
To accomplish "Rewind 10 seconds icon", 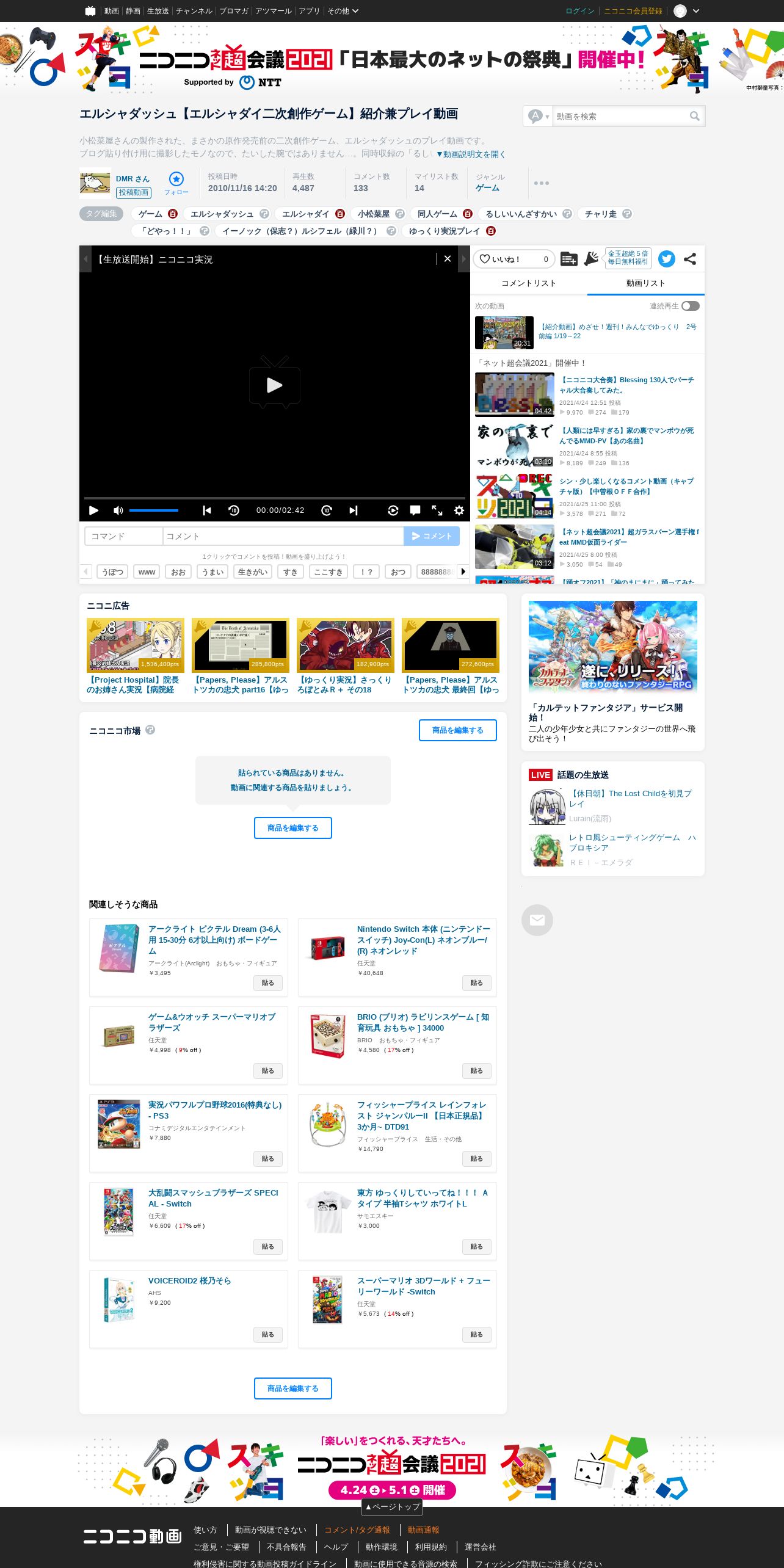I will [234, 510].
